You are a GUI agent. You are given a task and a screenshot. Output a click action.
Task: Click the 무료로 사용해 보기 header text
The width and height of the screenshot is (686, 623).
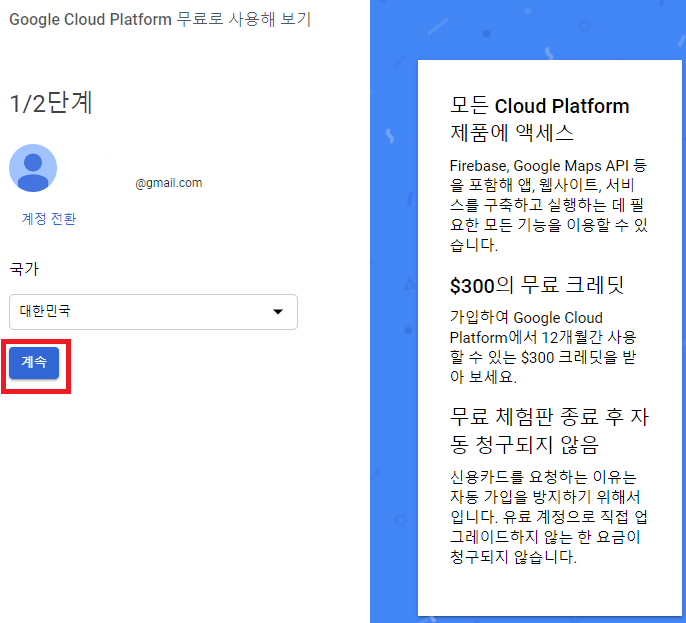point(243,20)
